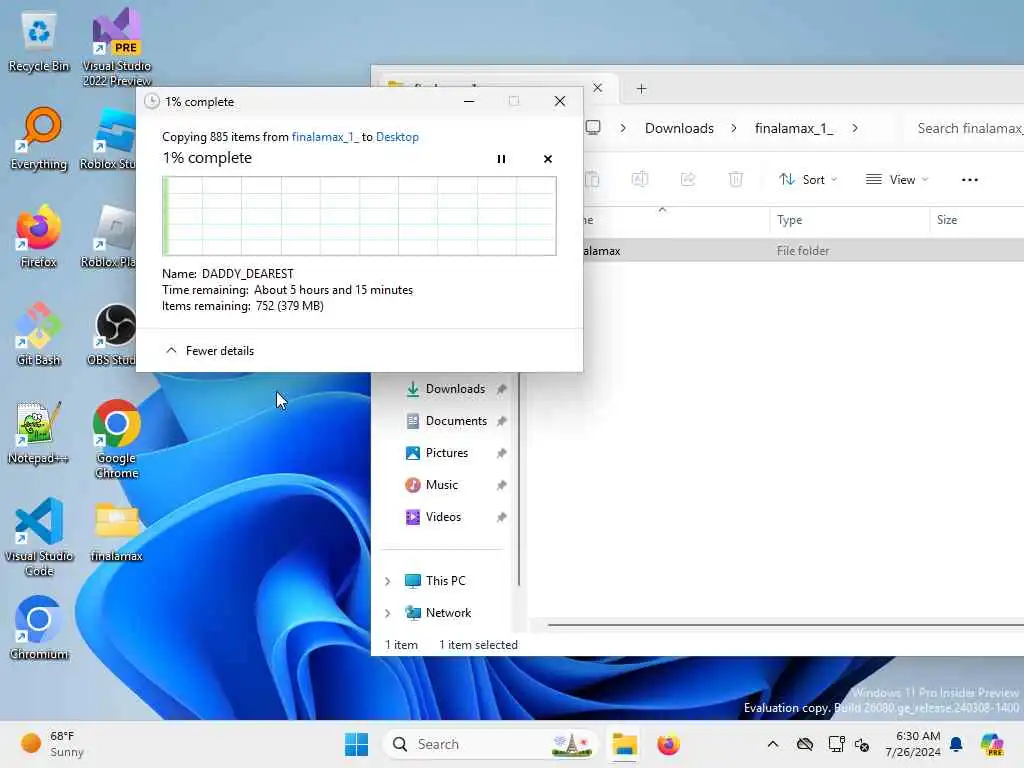The width and height of the screenshot is (1024, 768).
Task: Add a new tab in File Explorer
Action: click(641, 88)
